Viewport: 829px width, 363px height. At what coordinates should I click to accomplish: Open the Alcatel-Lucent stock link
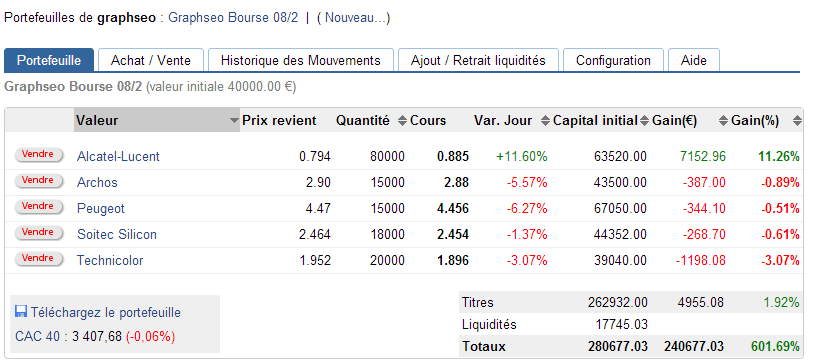[118, 156]
